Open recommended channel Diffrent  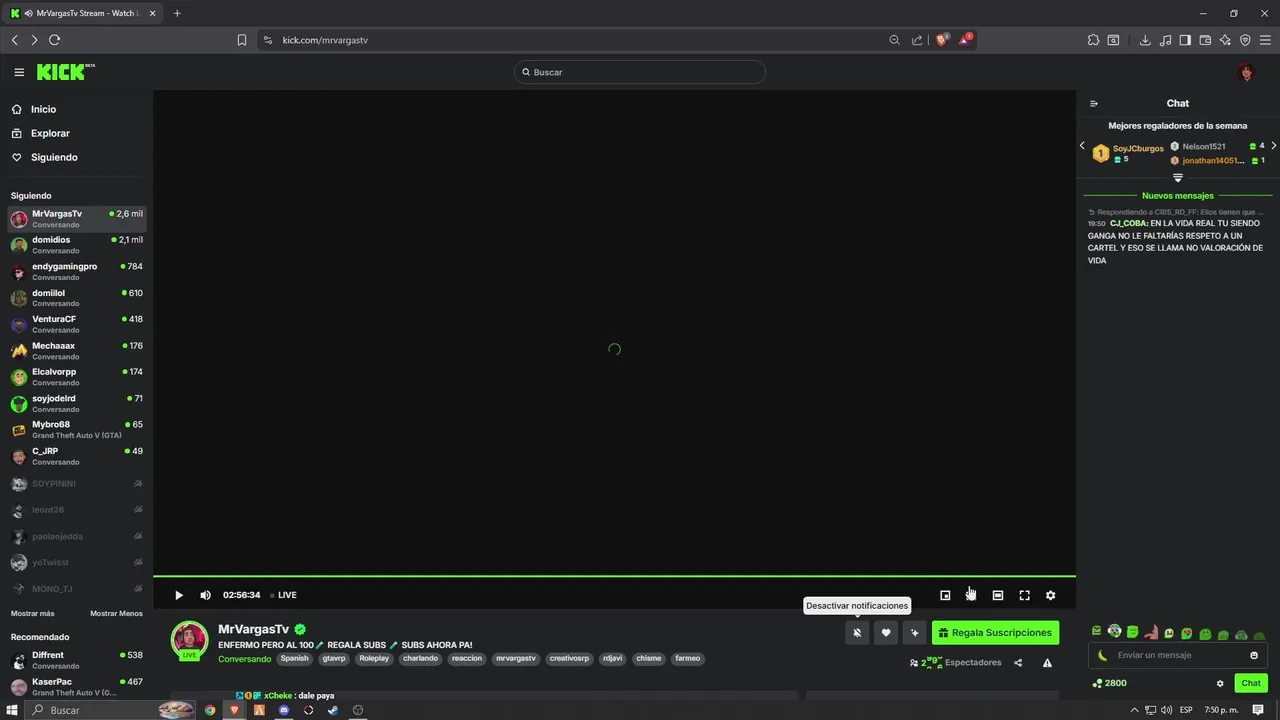(77, 660)
